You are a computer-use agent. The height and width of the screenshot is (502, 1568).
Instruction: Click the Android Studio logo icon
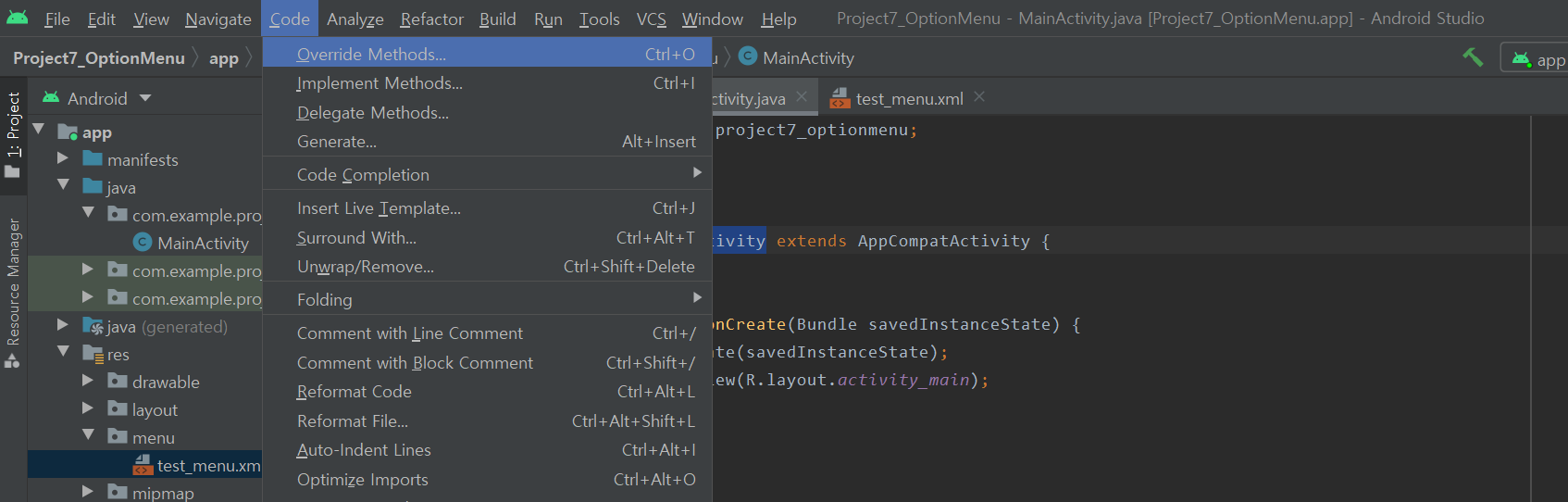click(x=18, y=18)
